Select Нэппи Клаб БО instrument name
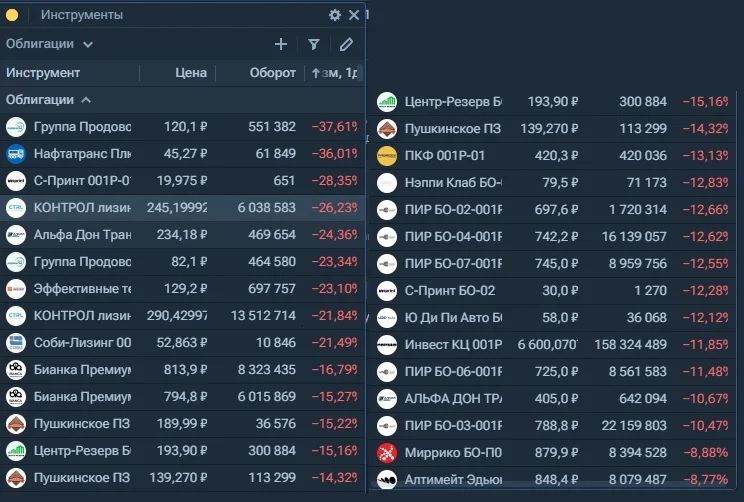Image resolution: width=744 pixels, height=502 pixels. [x=453, y=183]
